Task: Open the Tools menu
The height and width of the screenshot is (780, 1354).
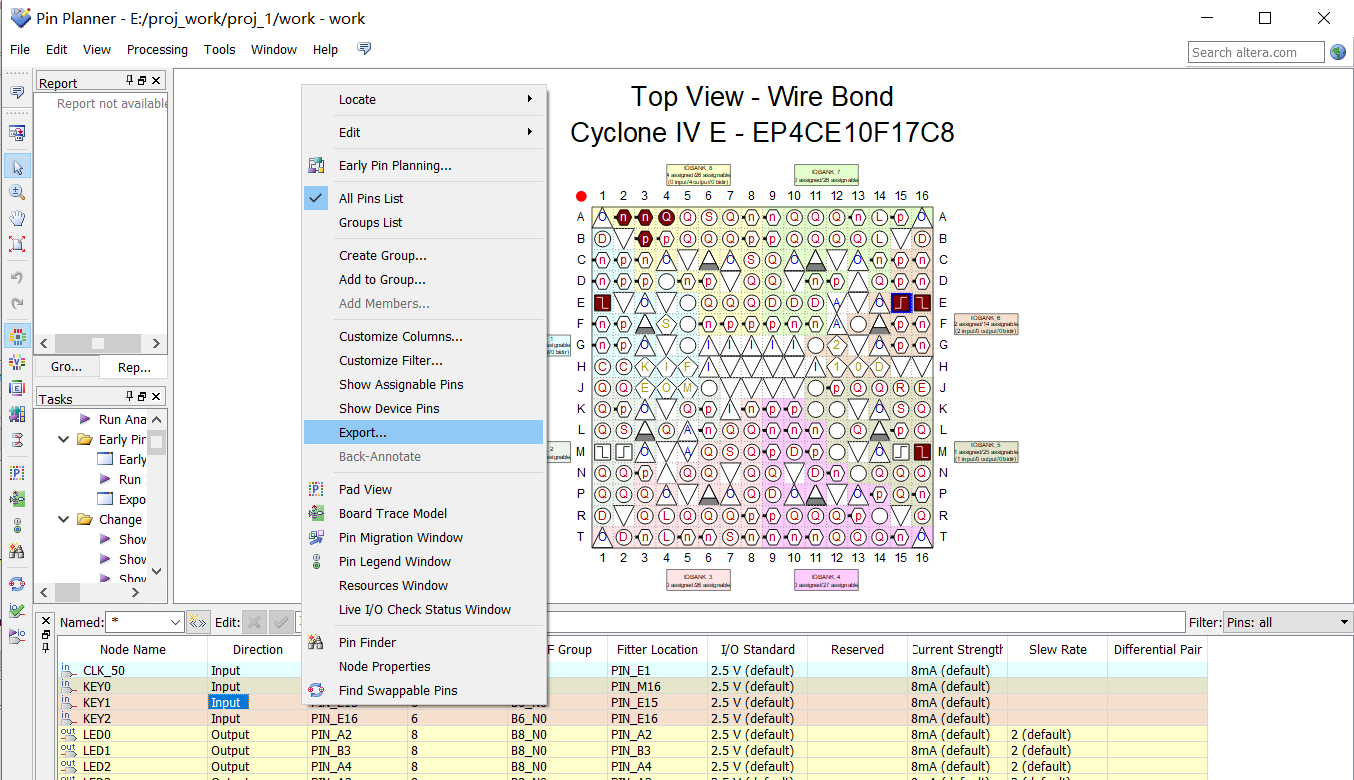Action: click(x=219, y=49)
